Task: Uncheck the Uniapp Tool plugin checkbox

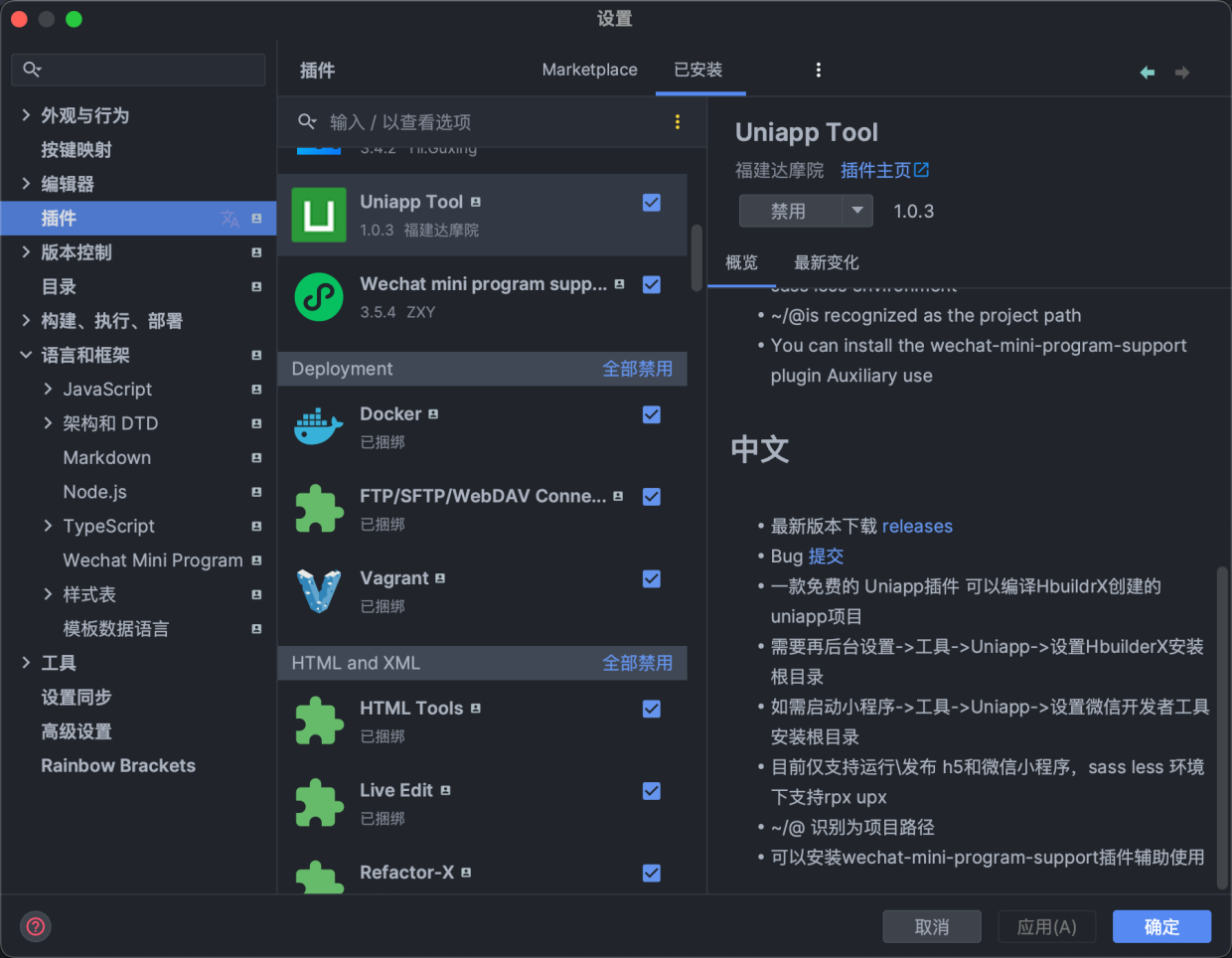Action: point(652,203)
